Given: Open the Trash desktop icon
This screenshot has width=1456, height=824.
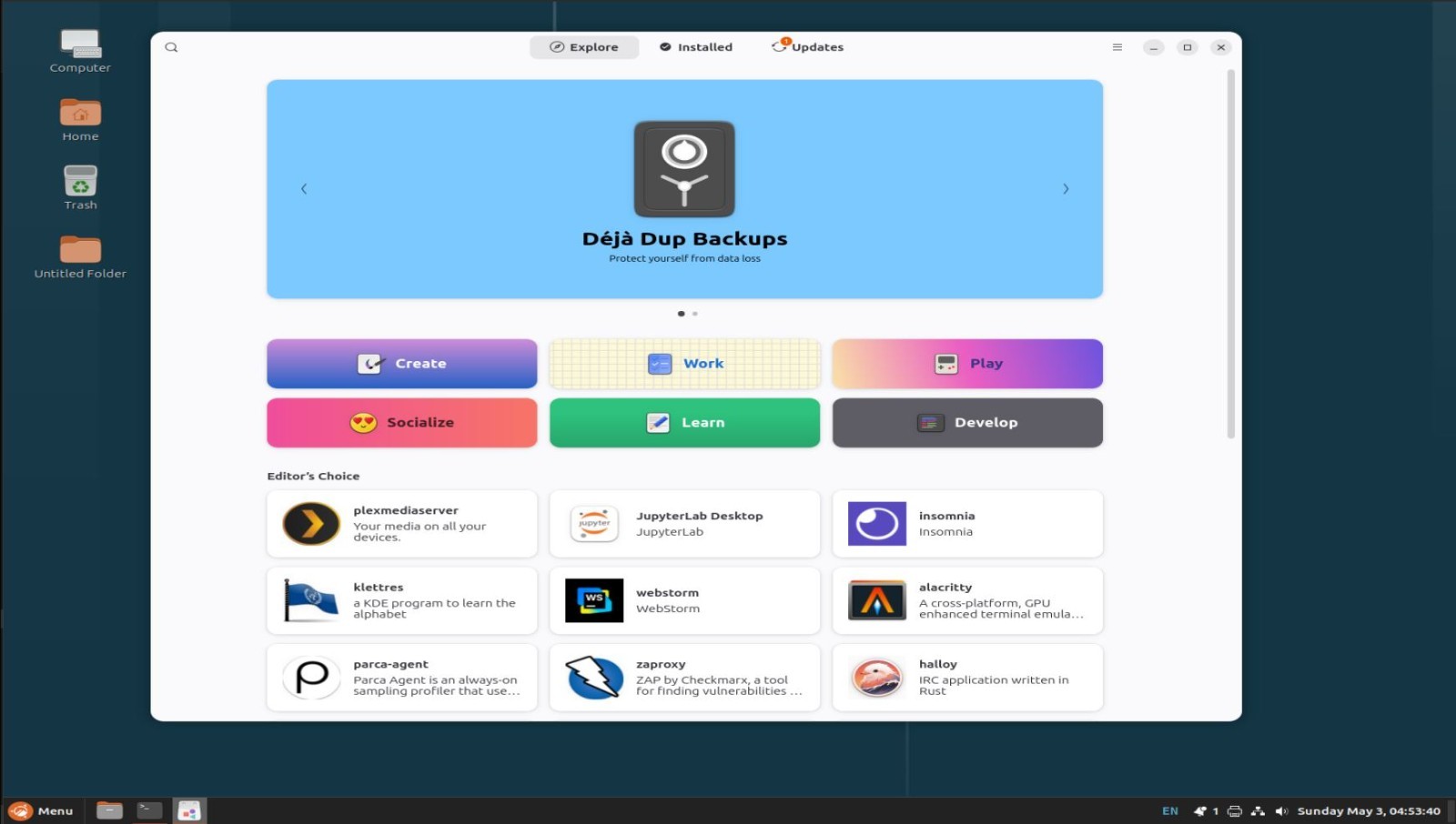Looking at the screenshot, I should [80, 188].
